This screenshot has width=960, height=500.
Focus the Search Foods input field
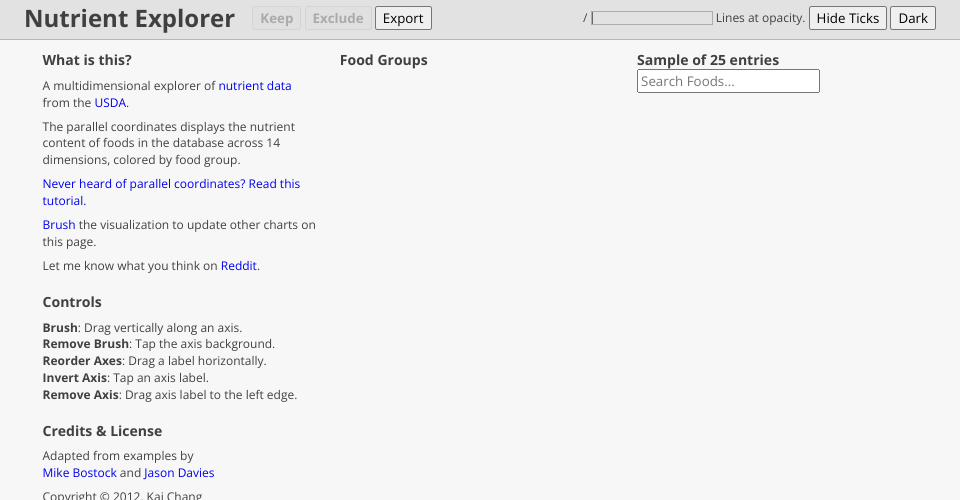(728, 81)
